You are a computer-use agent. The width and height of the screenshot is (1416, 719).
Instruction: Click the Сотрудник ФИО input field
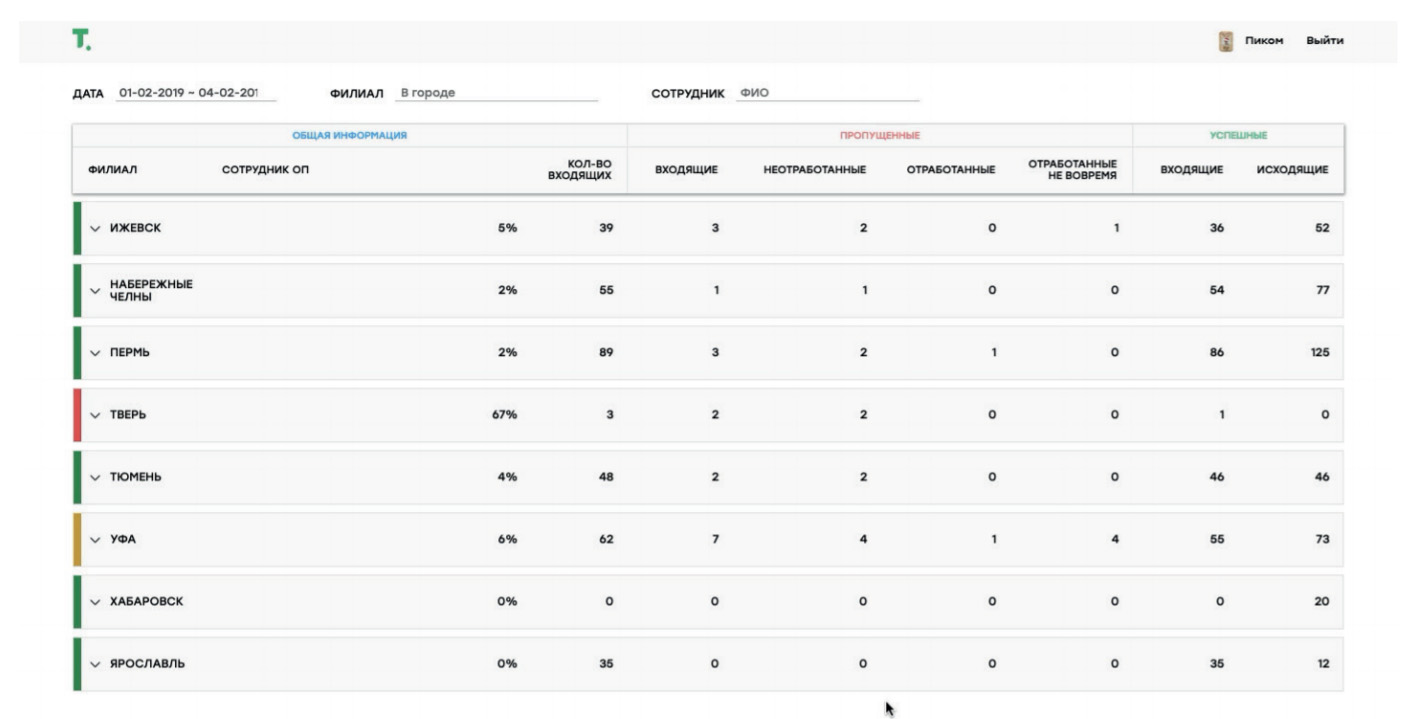[828, 93]
